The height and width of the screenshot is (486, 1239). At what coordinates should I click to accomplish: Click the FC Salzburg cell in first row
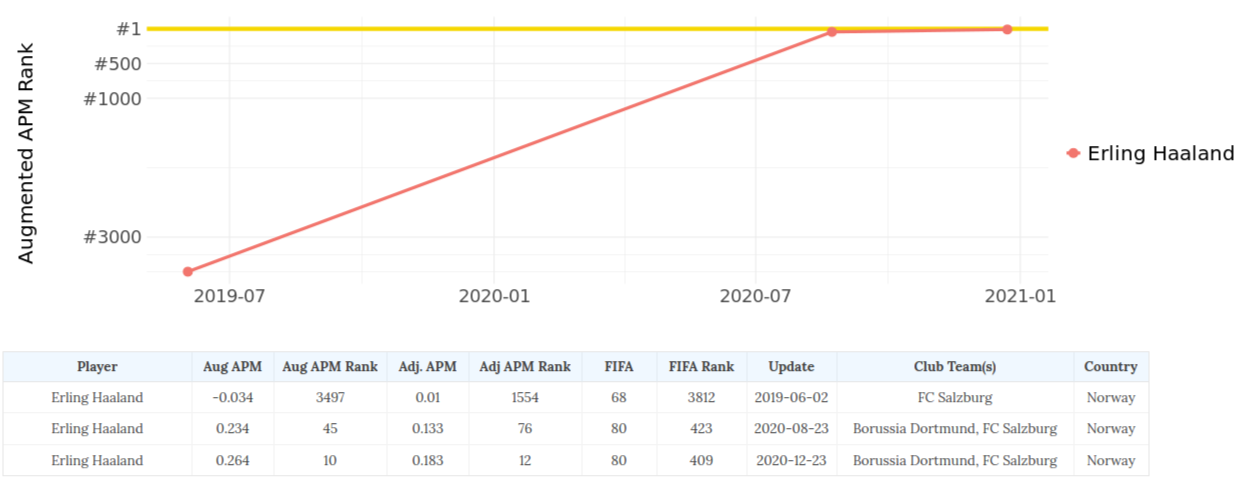pos(954,398)
